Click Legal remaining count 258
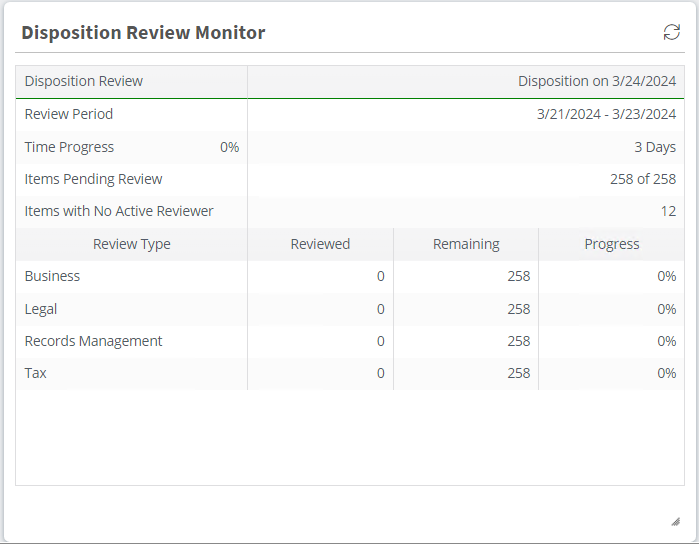The width and height of the screenshot is (699, 544). click(518, 309)
